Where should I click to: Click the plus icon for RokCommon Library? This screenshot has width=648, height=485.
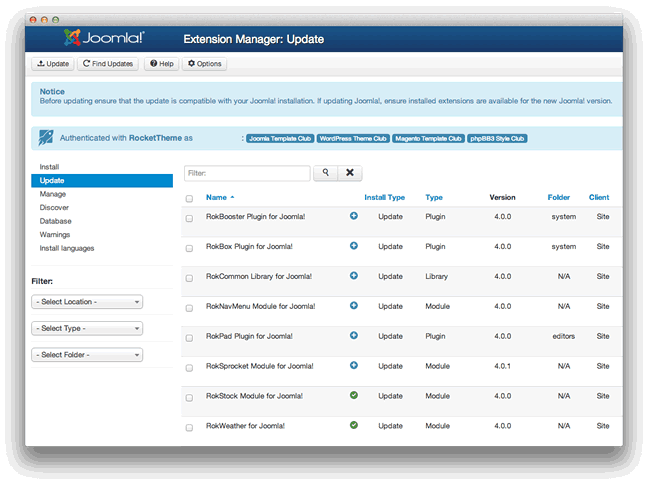(x=354, y=275)
